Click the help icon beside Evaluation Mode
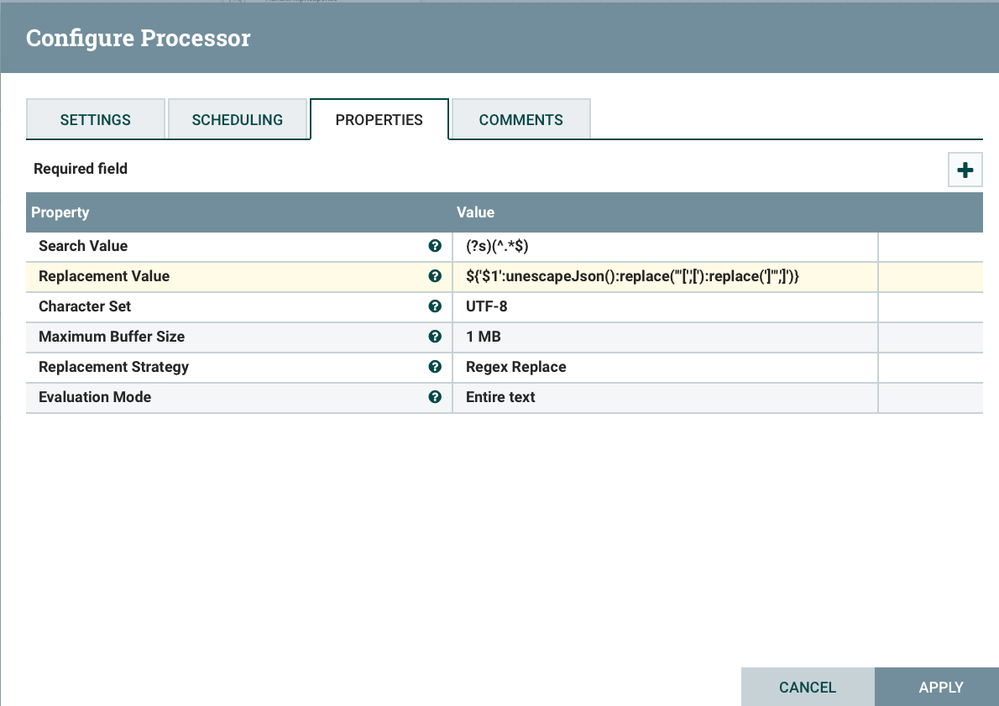The width and height of the screenshot is (999, 706). [x=435, y=397]
